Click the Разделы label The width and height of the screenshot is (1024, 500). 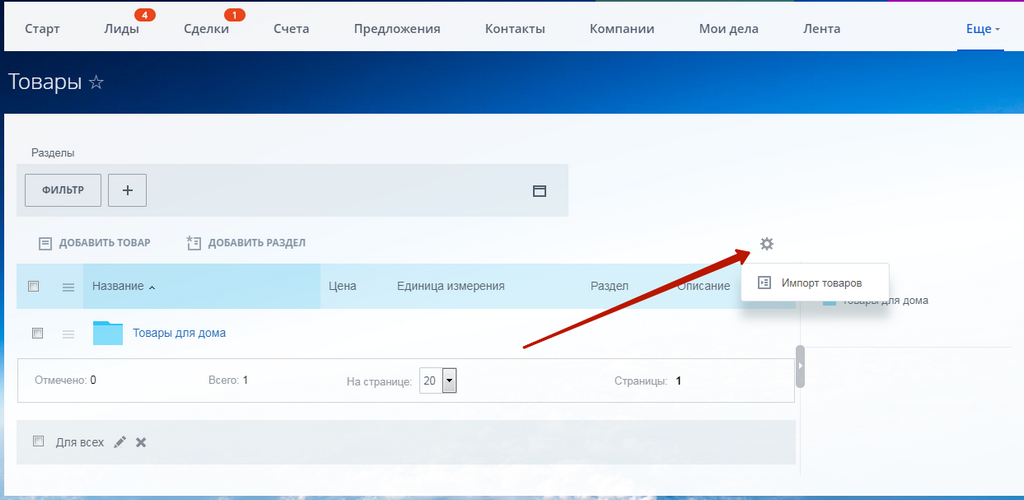coord(53,153)
